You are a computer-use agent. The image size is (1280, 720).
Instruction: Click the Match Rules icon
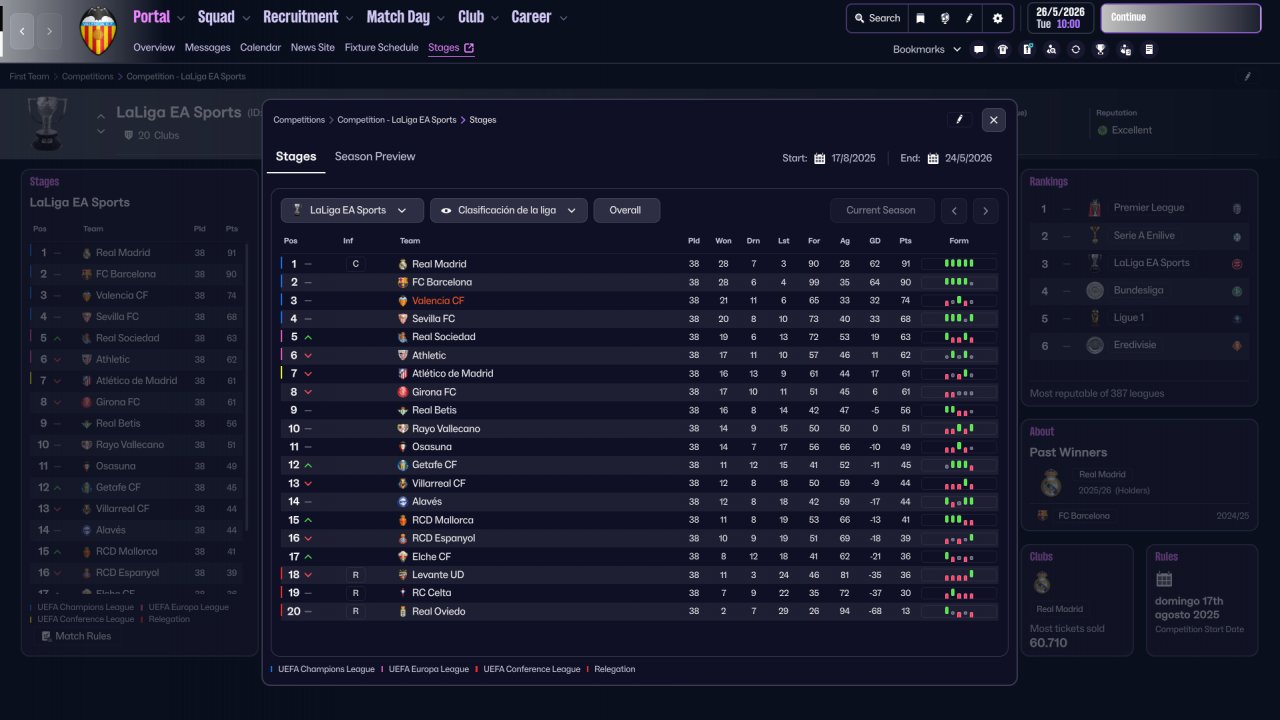pos(46,636)
